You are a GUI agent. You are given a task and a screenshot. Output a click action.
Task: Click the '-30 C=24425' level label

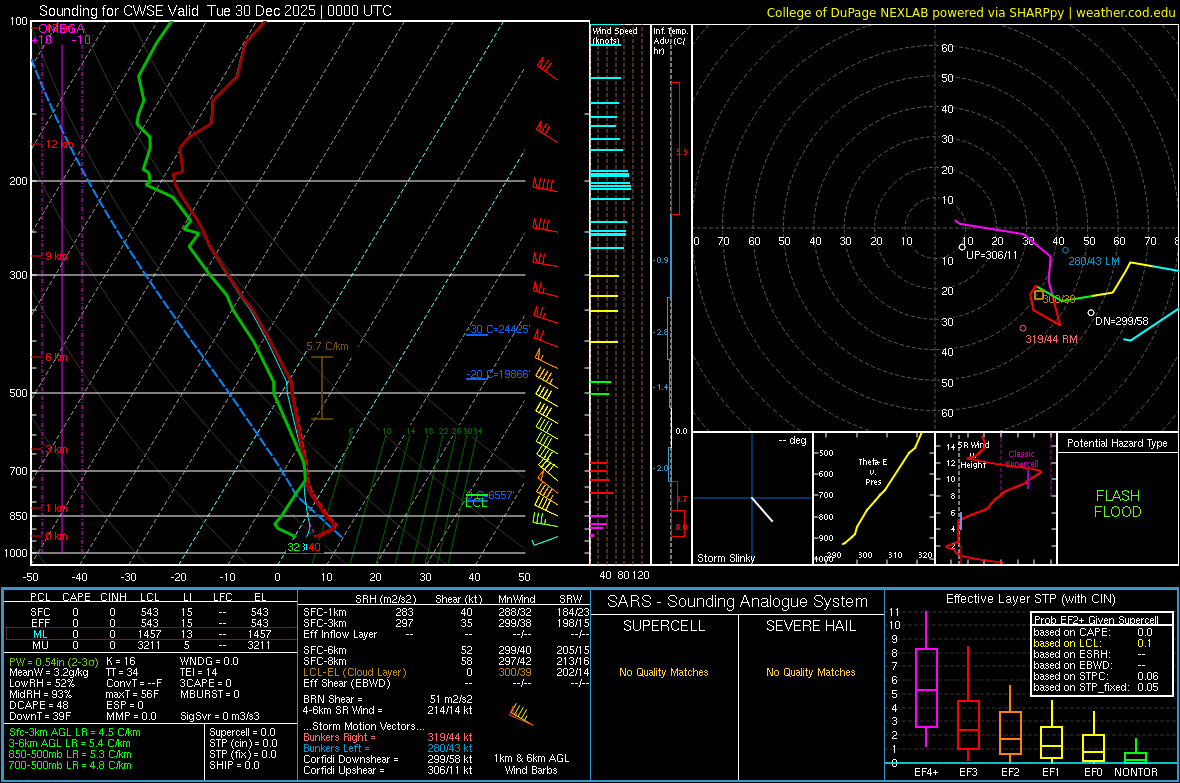point(498,329)
